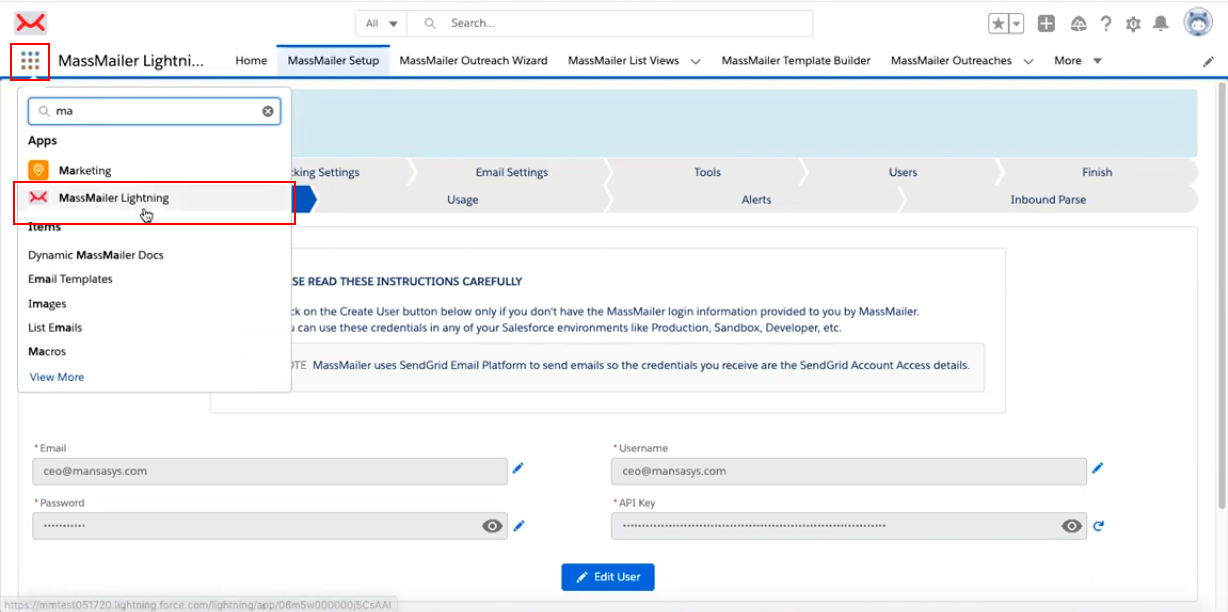Screen dimensions: 1228x612
Task: Switch to the Home tab
Action: coord(251,61)
